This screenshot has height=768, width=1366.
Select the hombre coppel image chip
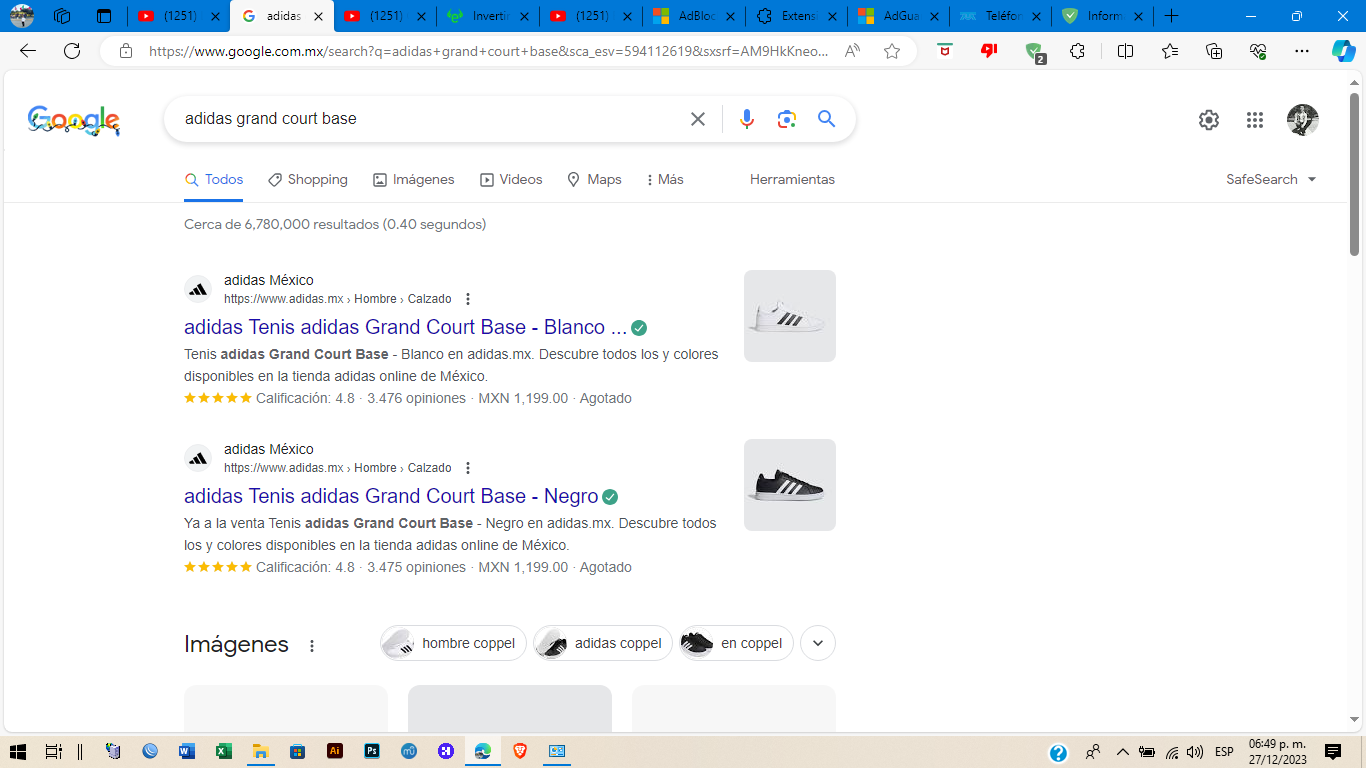(x=453, y=643)
